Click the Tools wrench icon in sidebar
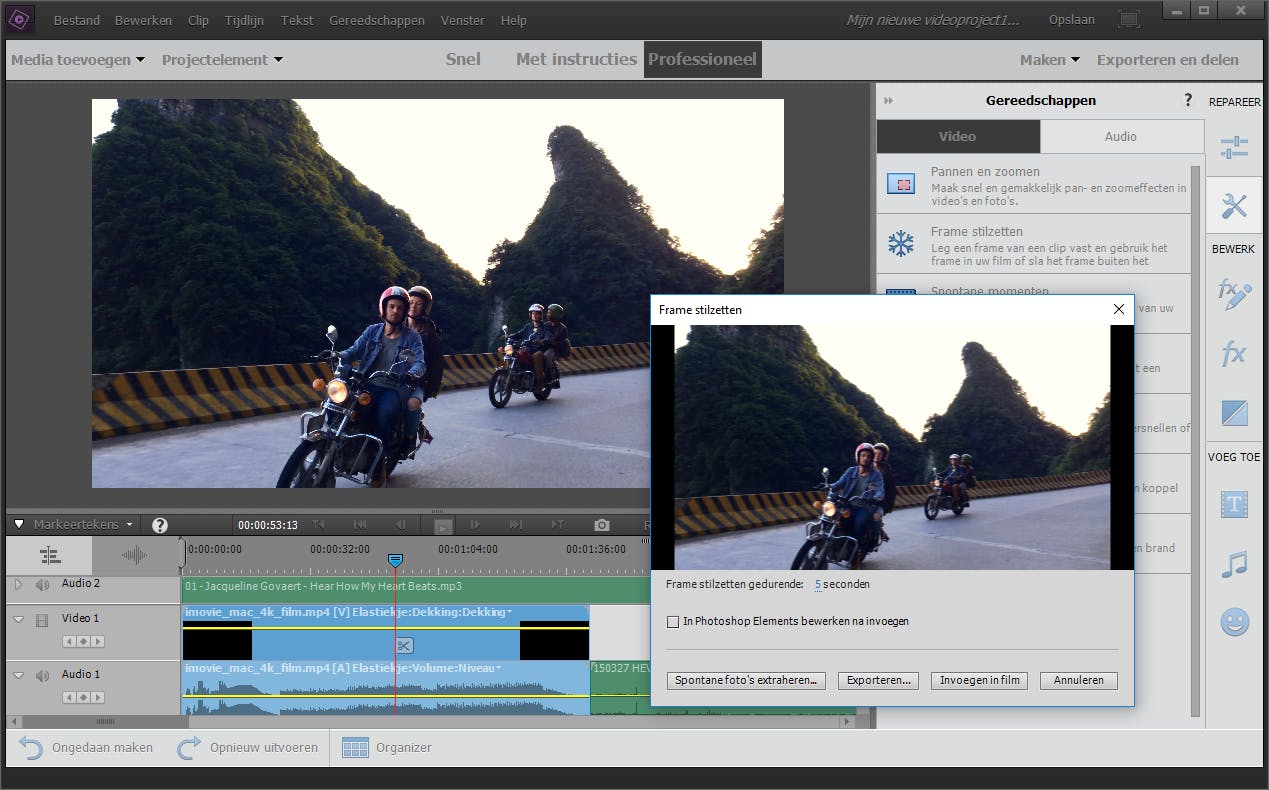Viewport: 1269px width, 790px height. [x=1234, y=206]
